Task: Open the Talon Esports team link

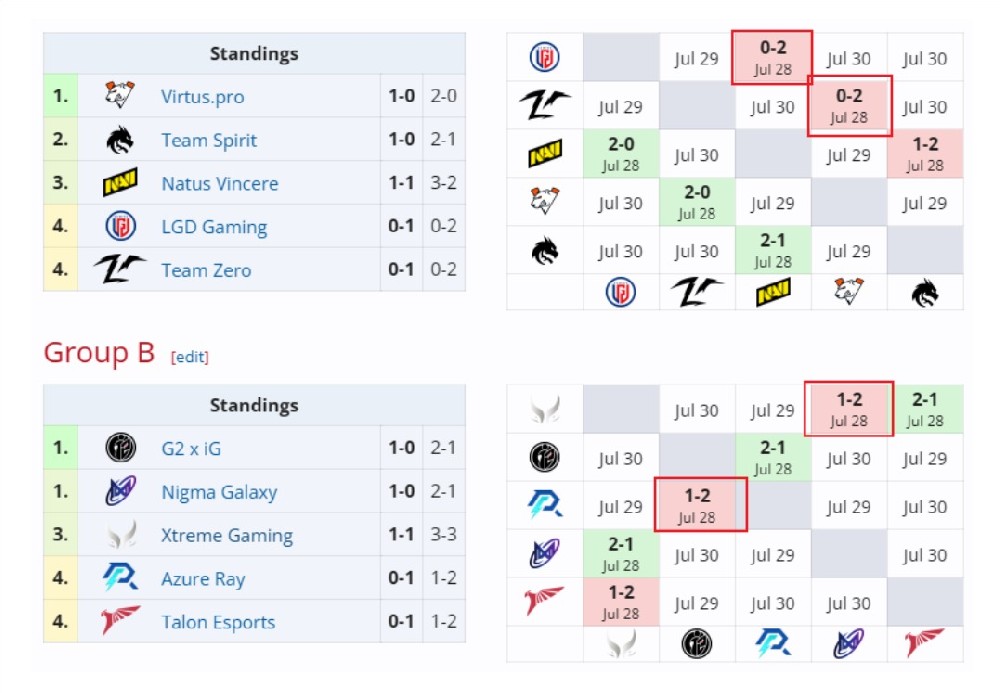Action: [218, 622]
